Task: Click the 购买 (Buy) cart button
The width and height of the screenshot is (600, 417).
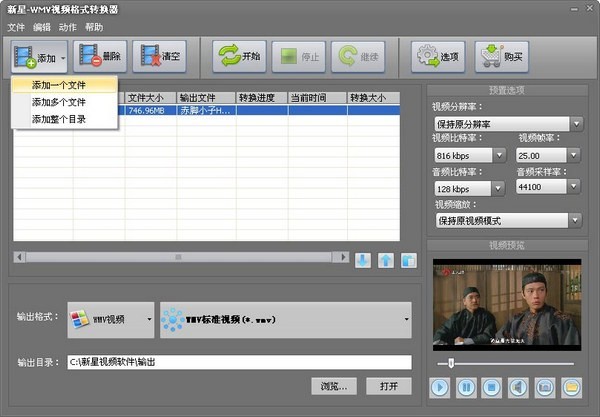Action: point(501,57)
